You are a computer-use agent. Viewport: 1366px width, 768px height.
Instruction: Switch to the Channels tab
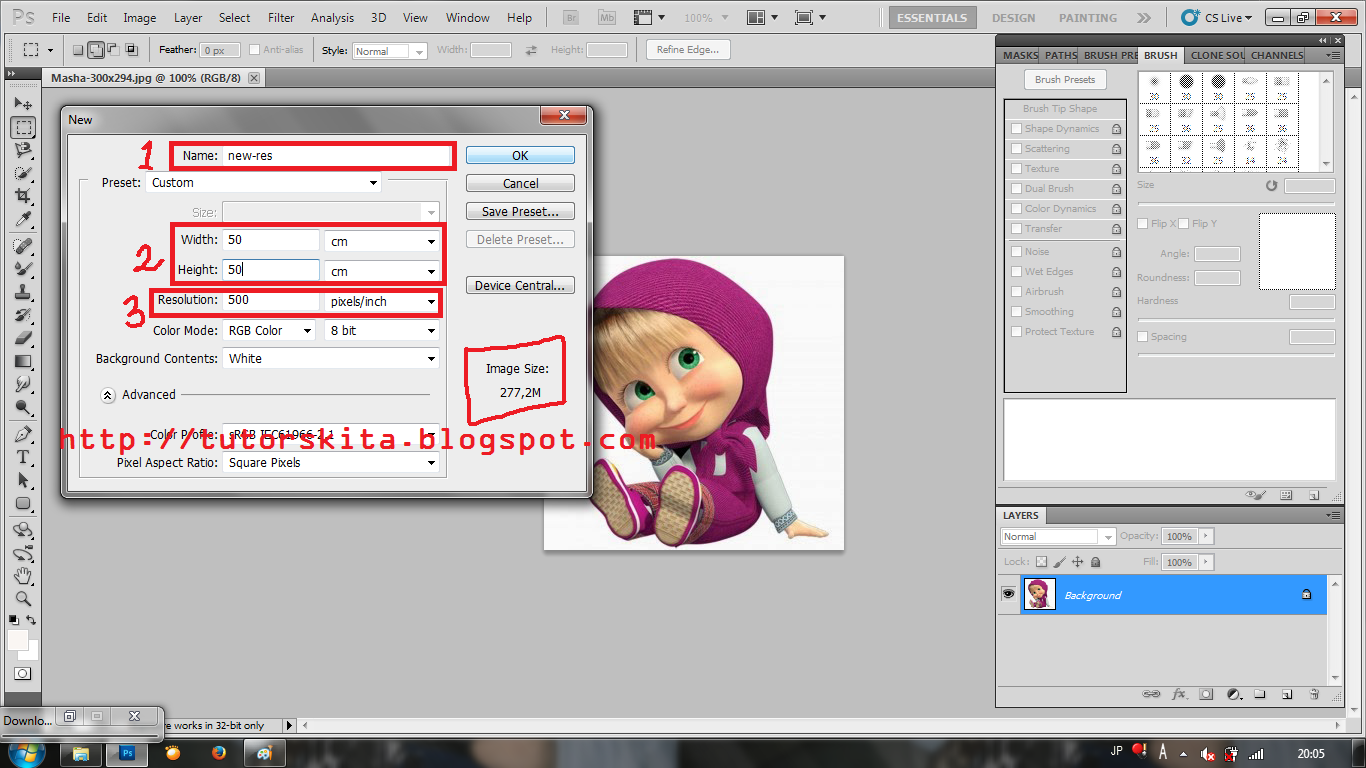[x=1277, y=55]
